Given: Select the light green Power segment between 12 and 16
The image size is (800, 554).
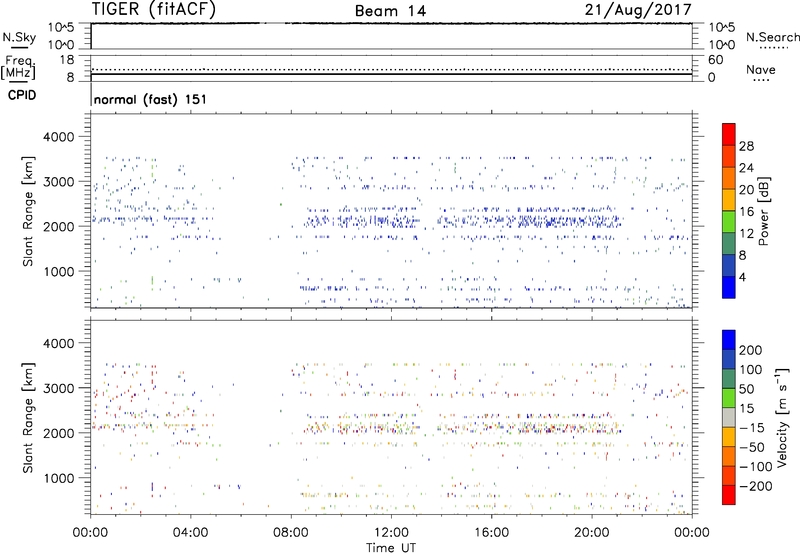Looking at the screenshot, I should (x=729, y=222).
